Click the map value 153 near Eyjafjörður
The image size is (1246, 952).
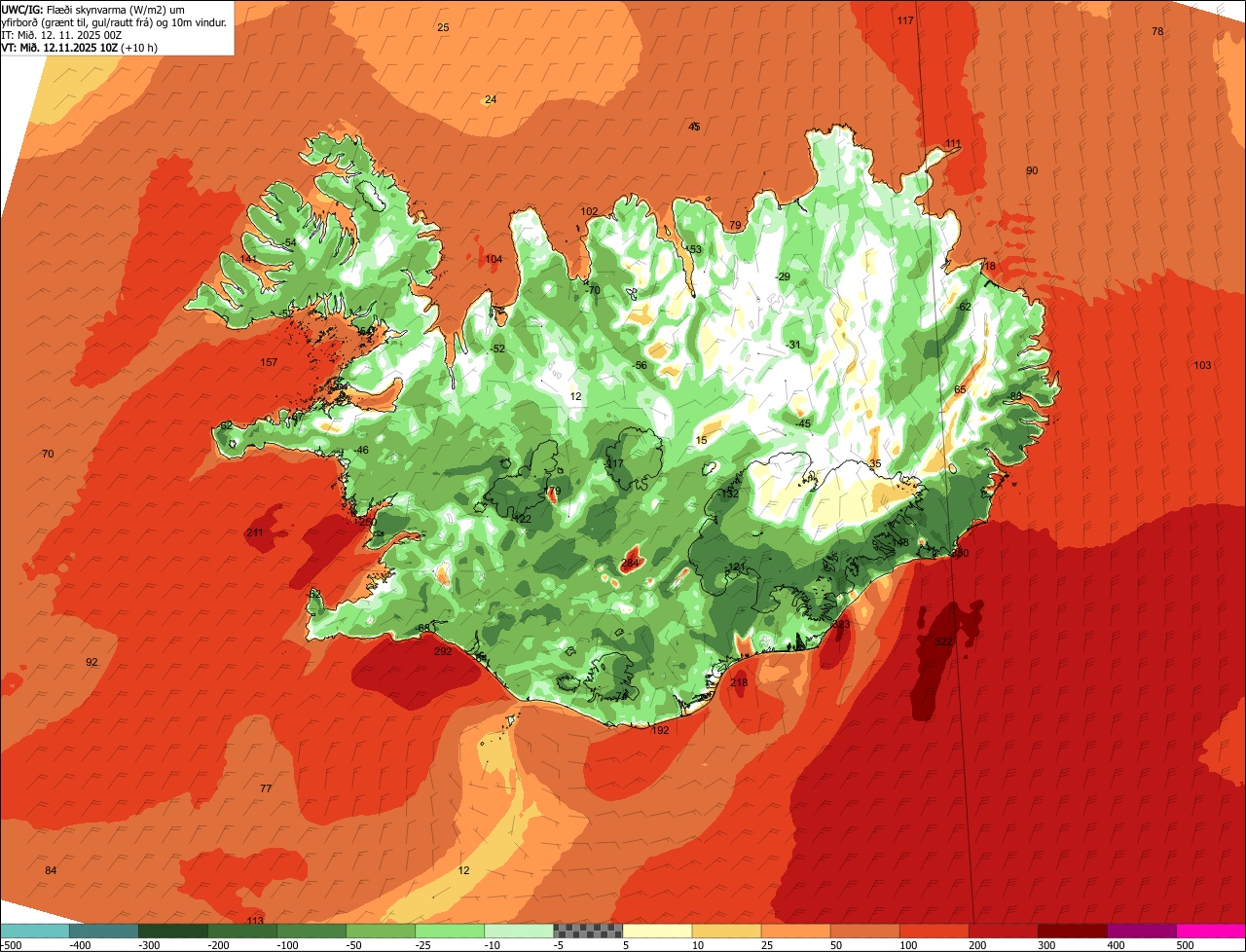(693, 249)
